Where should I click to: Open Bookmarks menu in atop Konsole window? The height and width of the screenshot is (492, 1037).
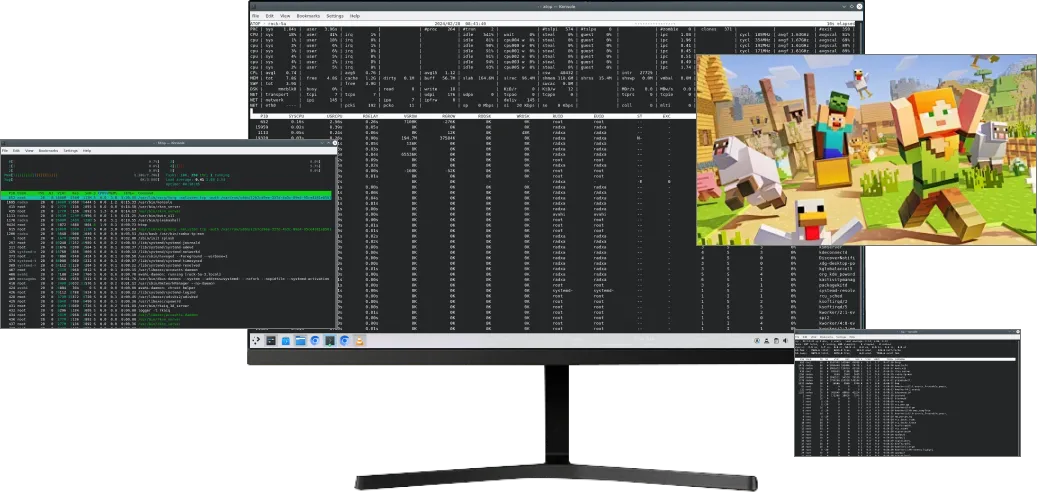click(308, 15)
